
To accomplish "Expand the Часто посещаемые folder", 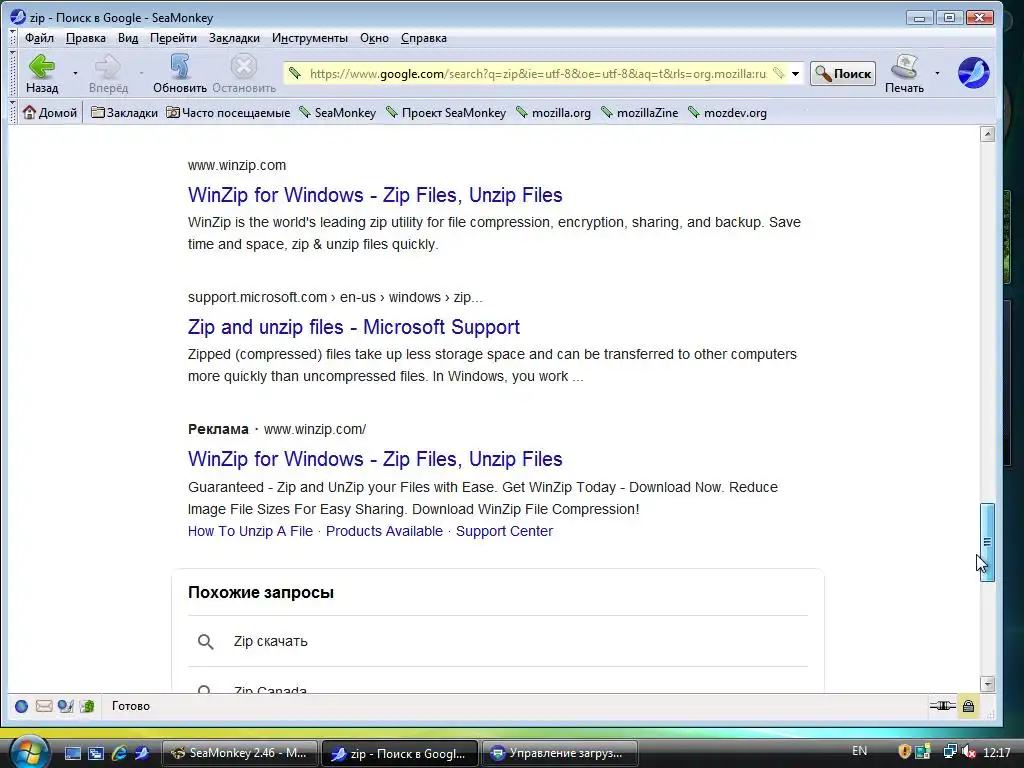I will click(x=228, y=112).
